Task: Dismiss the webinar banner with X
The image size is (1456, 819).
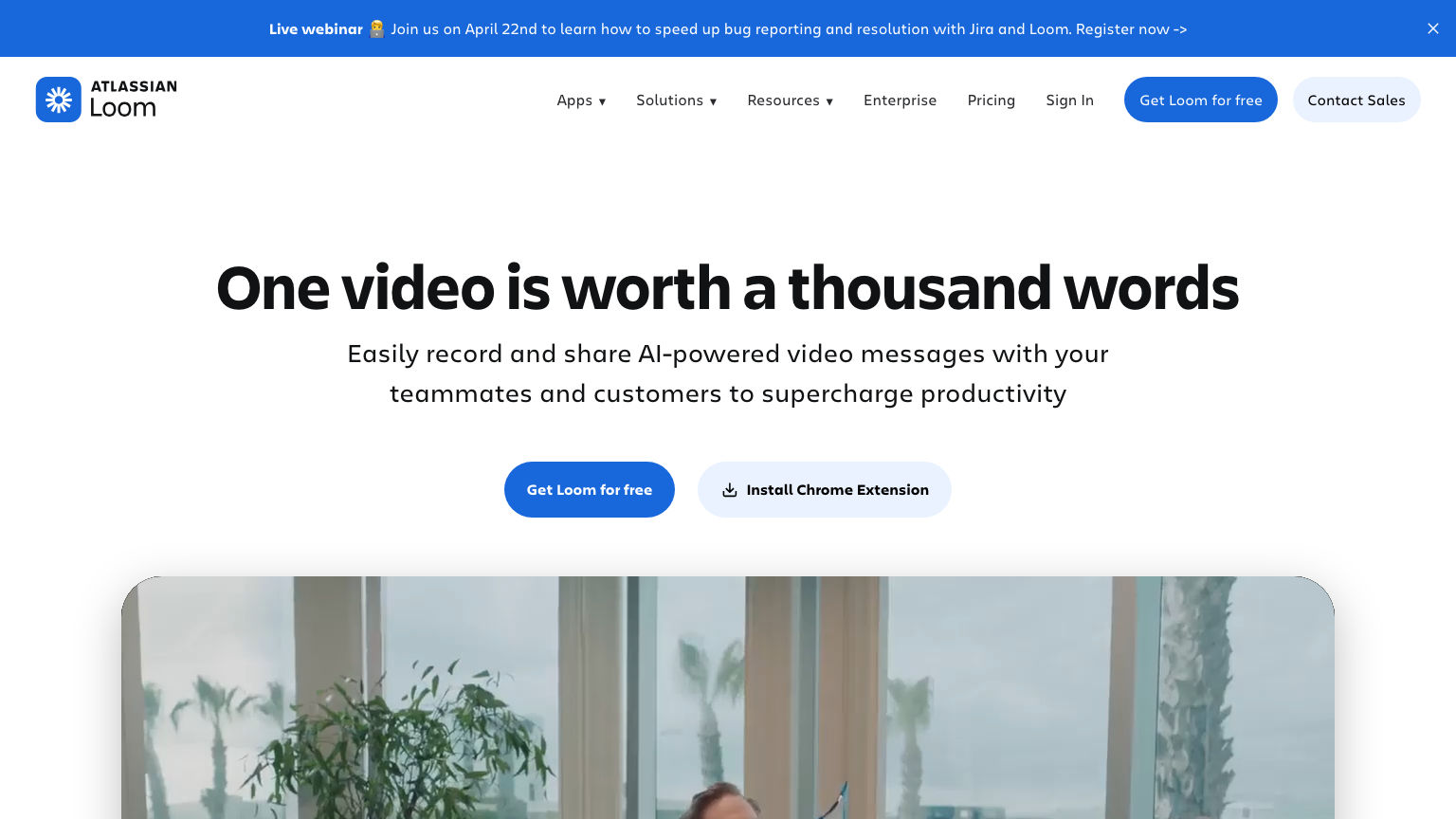Action: point(1433,28)
